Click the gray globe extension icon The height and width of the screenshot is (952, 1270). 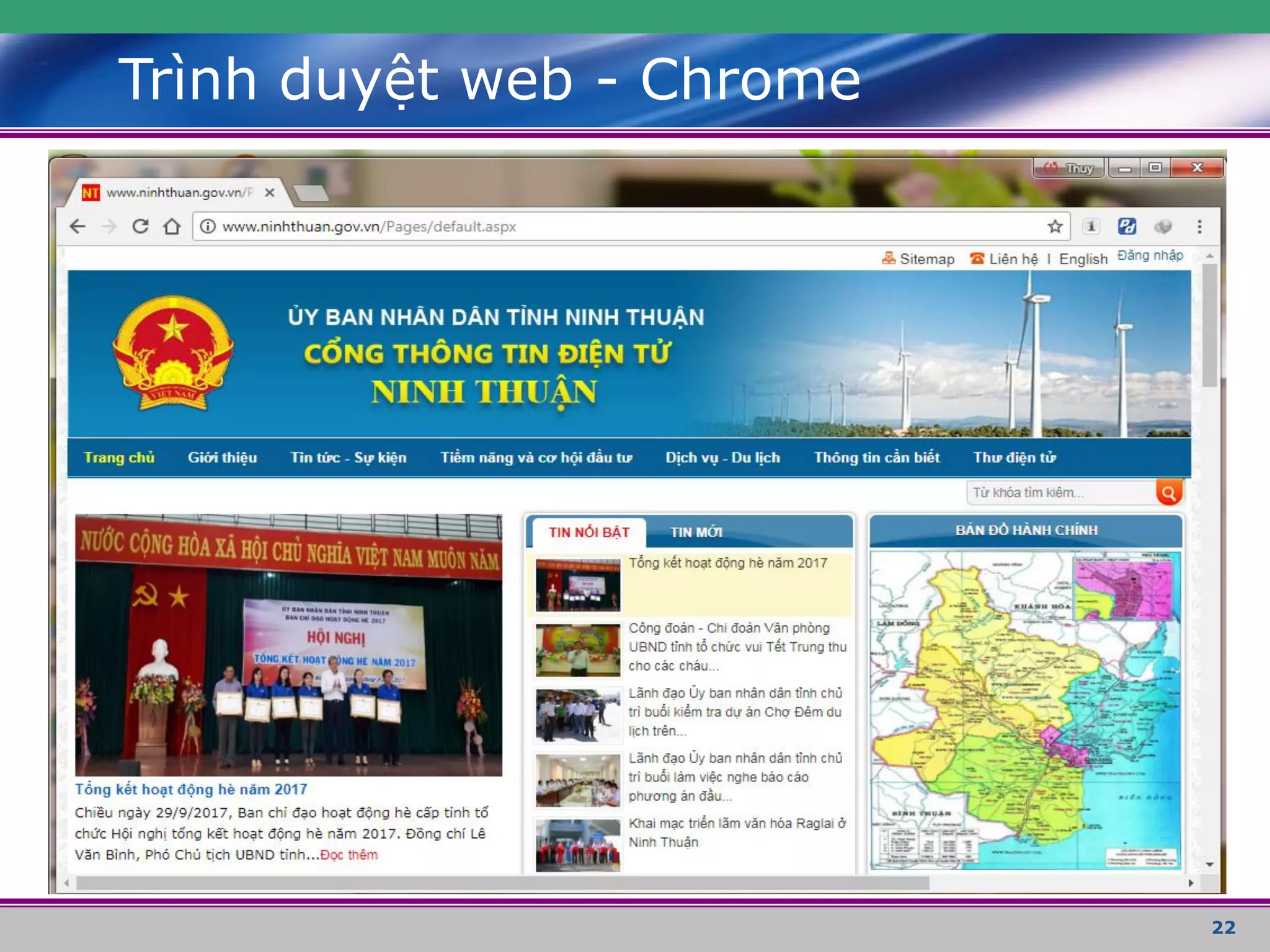(x=1163, y=227)
